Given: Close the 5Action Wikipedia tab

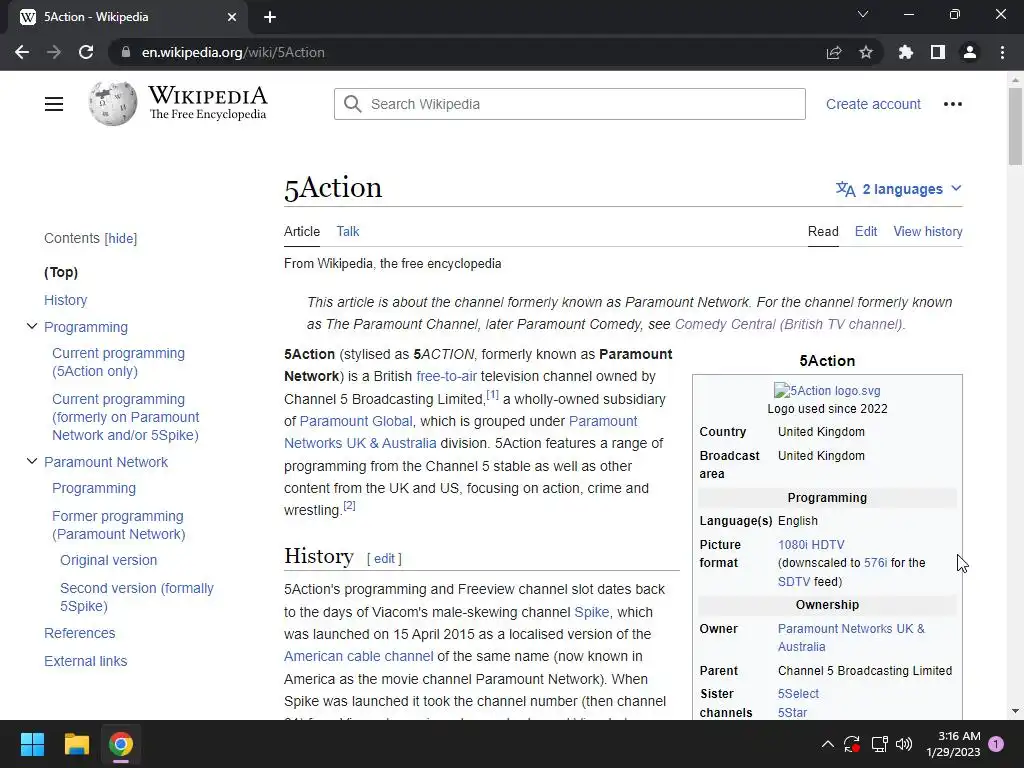Looking at the screenshot, I should coord(232,17).
